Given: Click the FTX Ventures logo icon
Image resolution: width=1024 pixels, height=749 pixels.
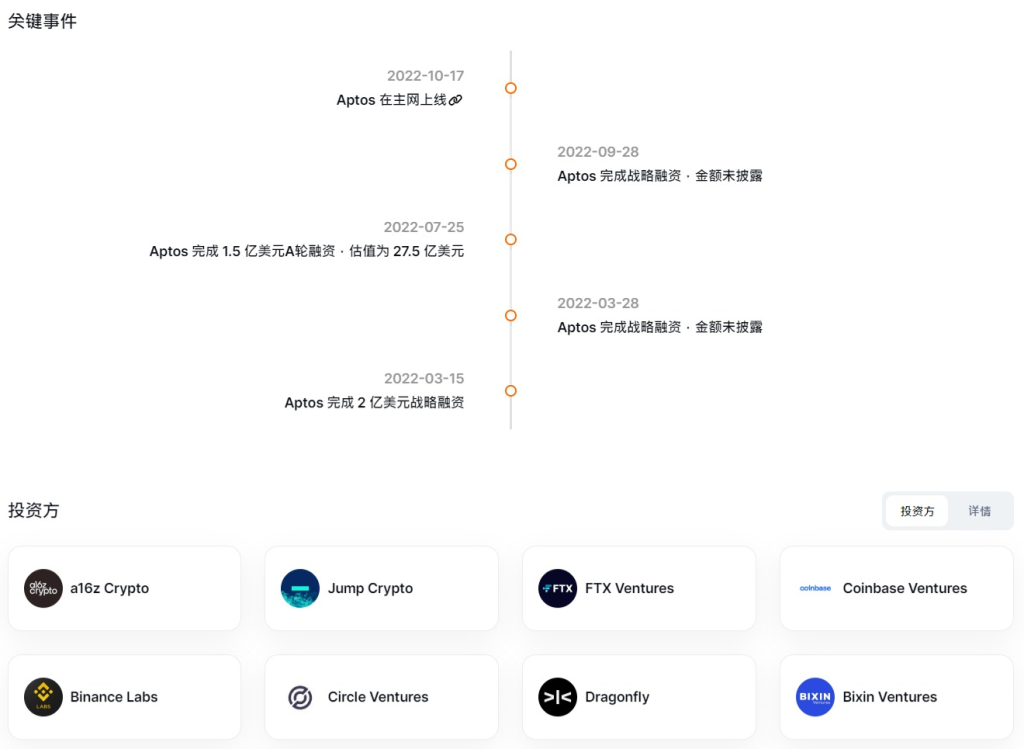Looking at the screenshot, I should [x=557, y=588].
